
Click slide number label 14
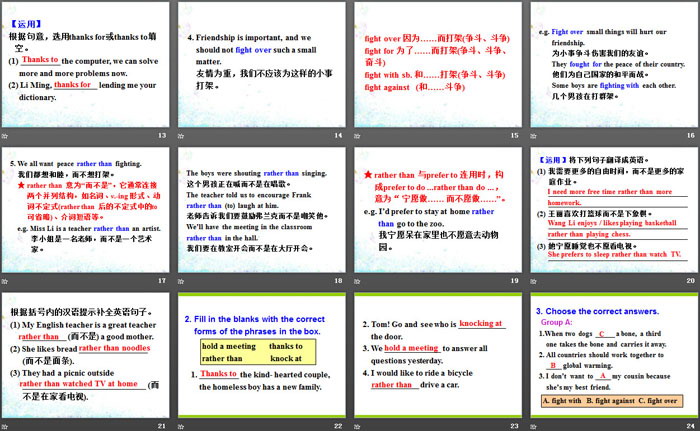click(338, 135)
